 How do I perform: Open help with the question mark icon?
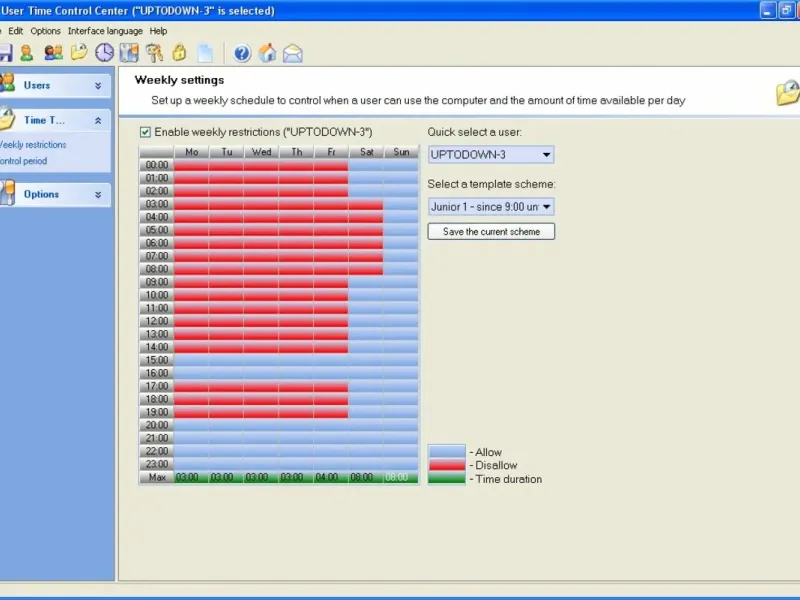coord(242,53)
